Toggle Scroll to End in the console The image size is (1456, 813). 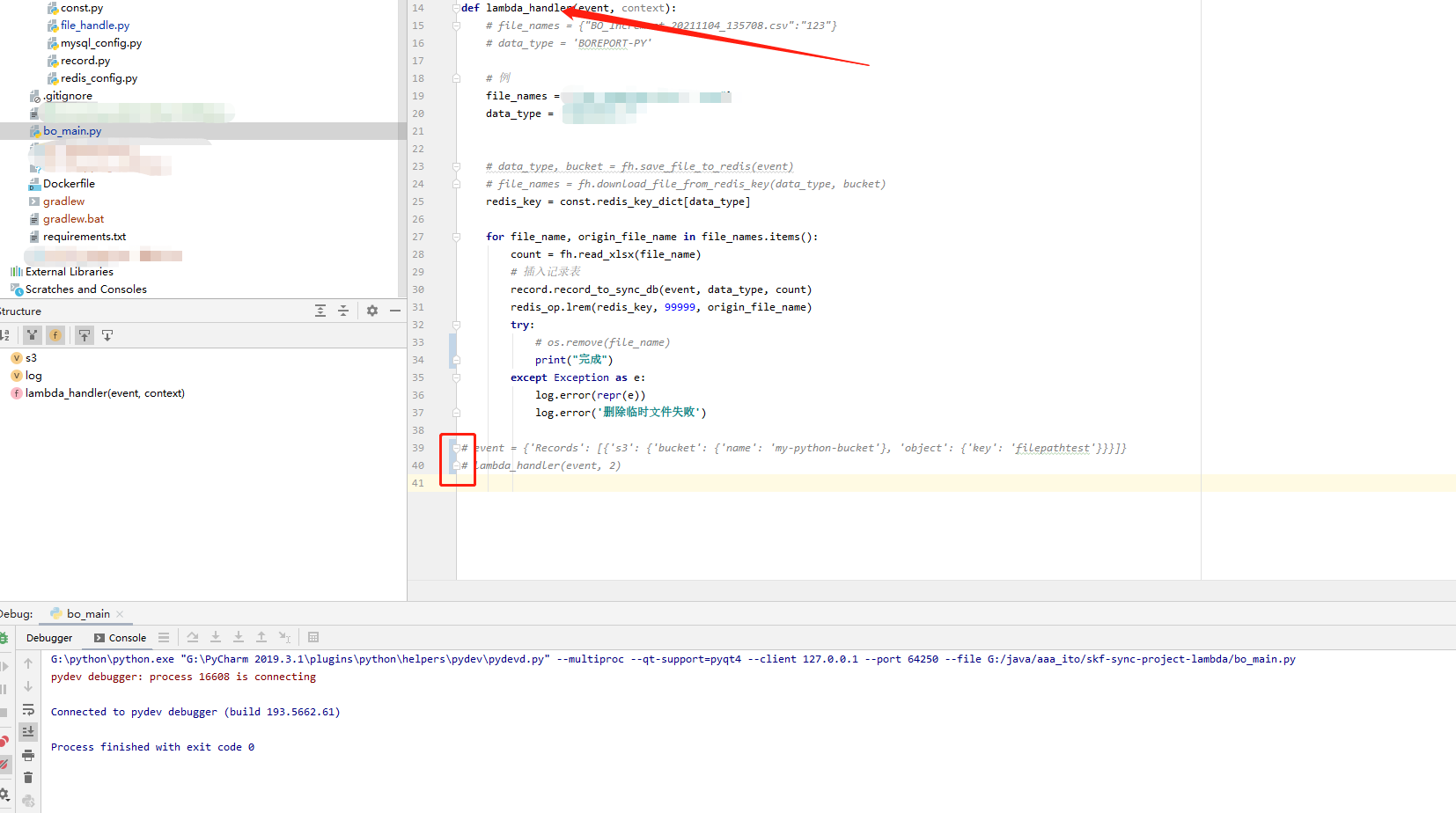(28, 732)
